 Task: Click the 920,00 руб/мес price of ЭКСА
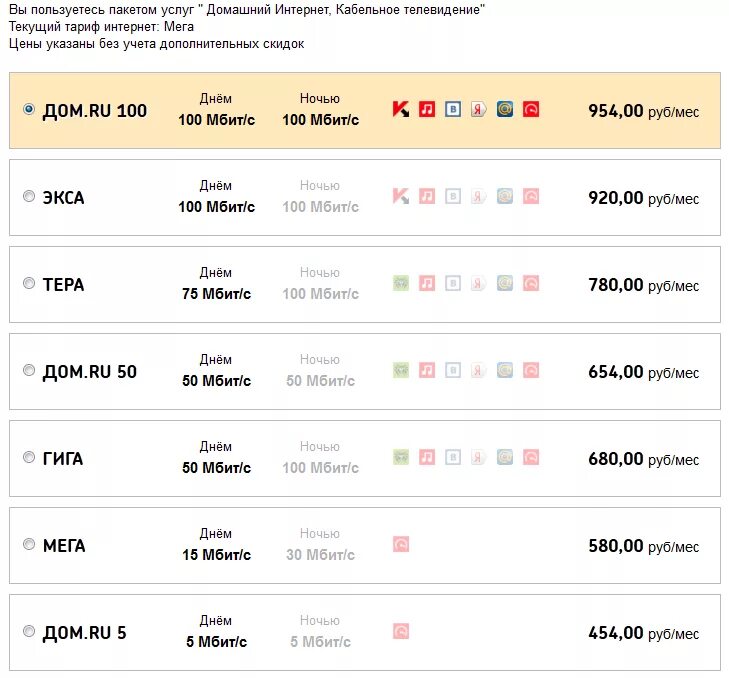tap(643, 198)
